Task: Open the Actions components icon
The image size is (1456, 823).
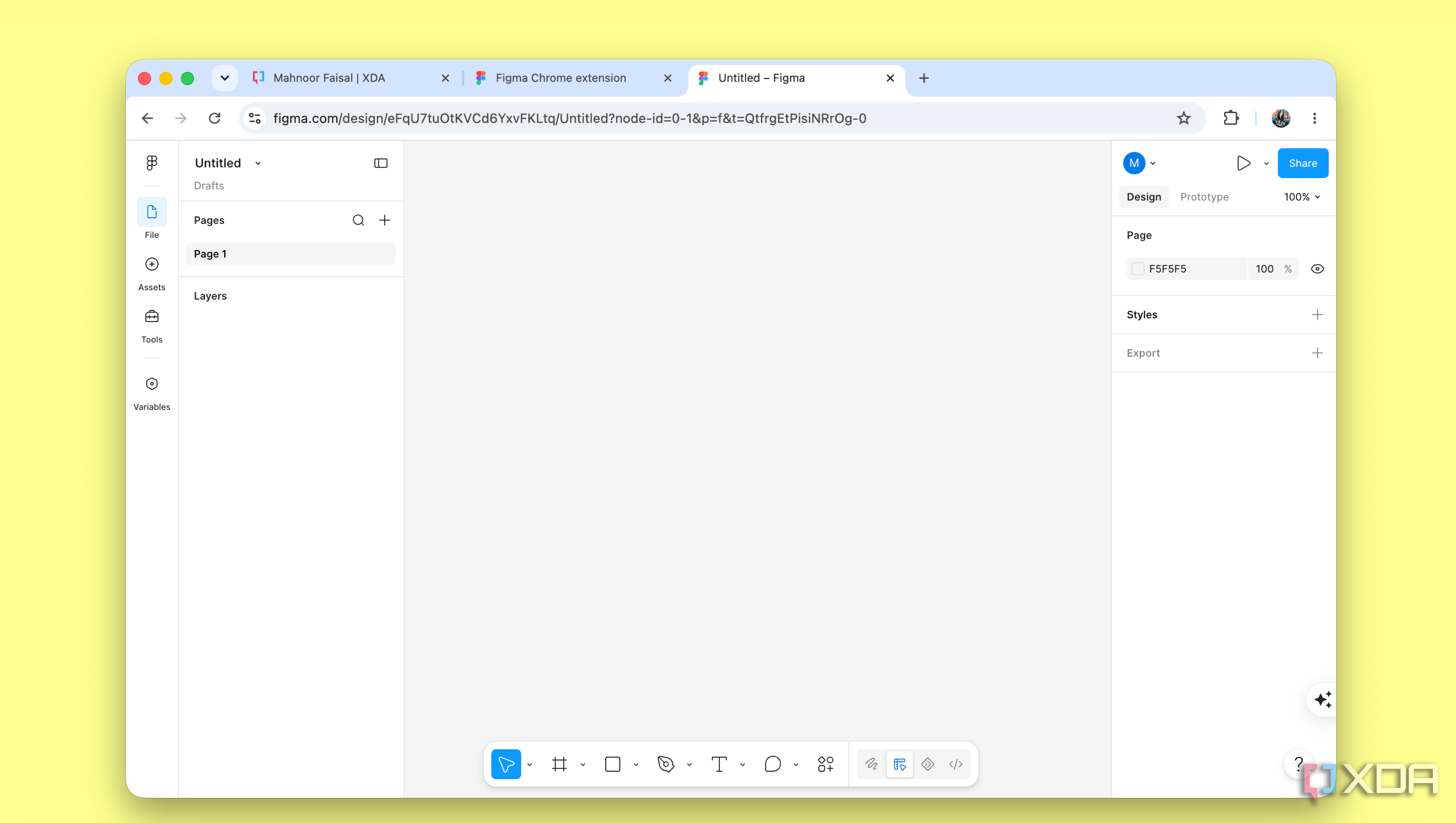Action: point(825,764)
